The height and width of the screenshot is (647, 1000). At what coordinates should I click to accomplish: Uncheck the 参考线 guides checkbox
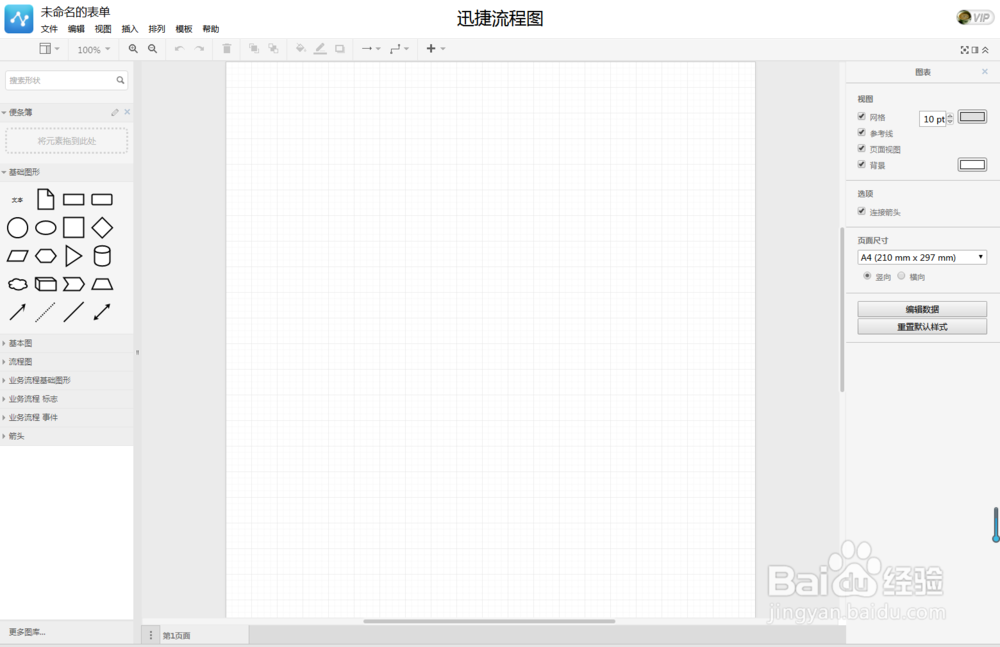(x=862, y=132)
